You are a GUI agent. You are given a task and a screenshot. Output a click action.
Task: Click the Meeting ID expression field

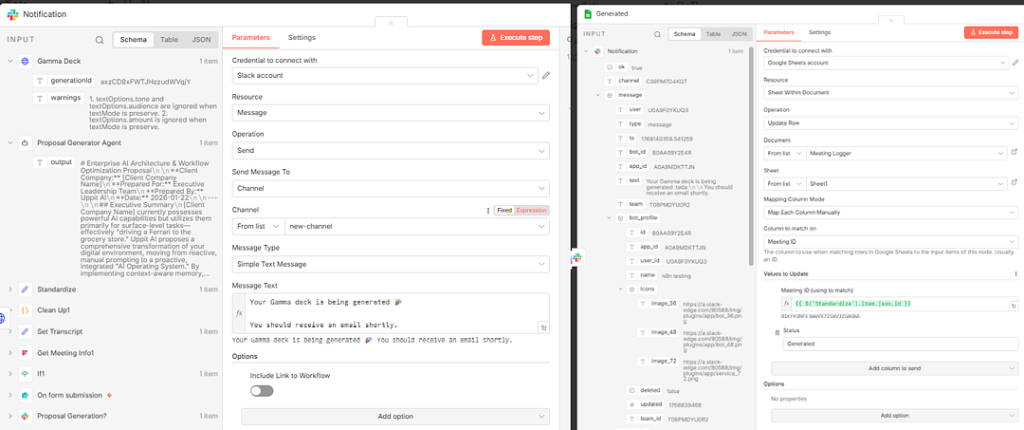pos(900,305)
